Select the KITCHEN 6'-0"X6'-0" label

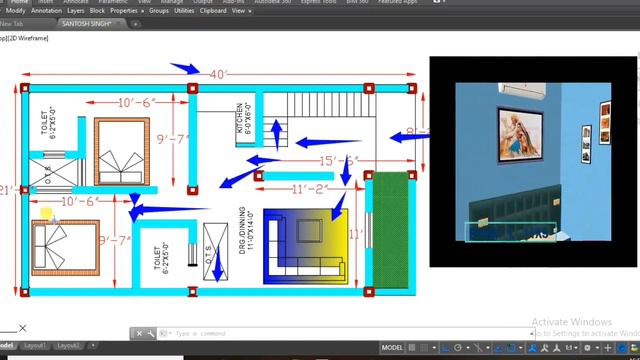(x=244, y=118)
